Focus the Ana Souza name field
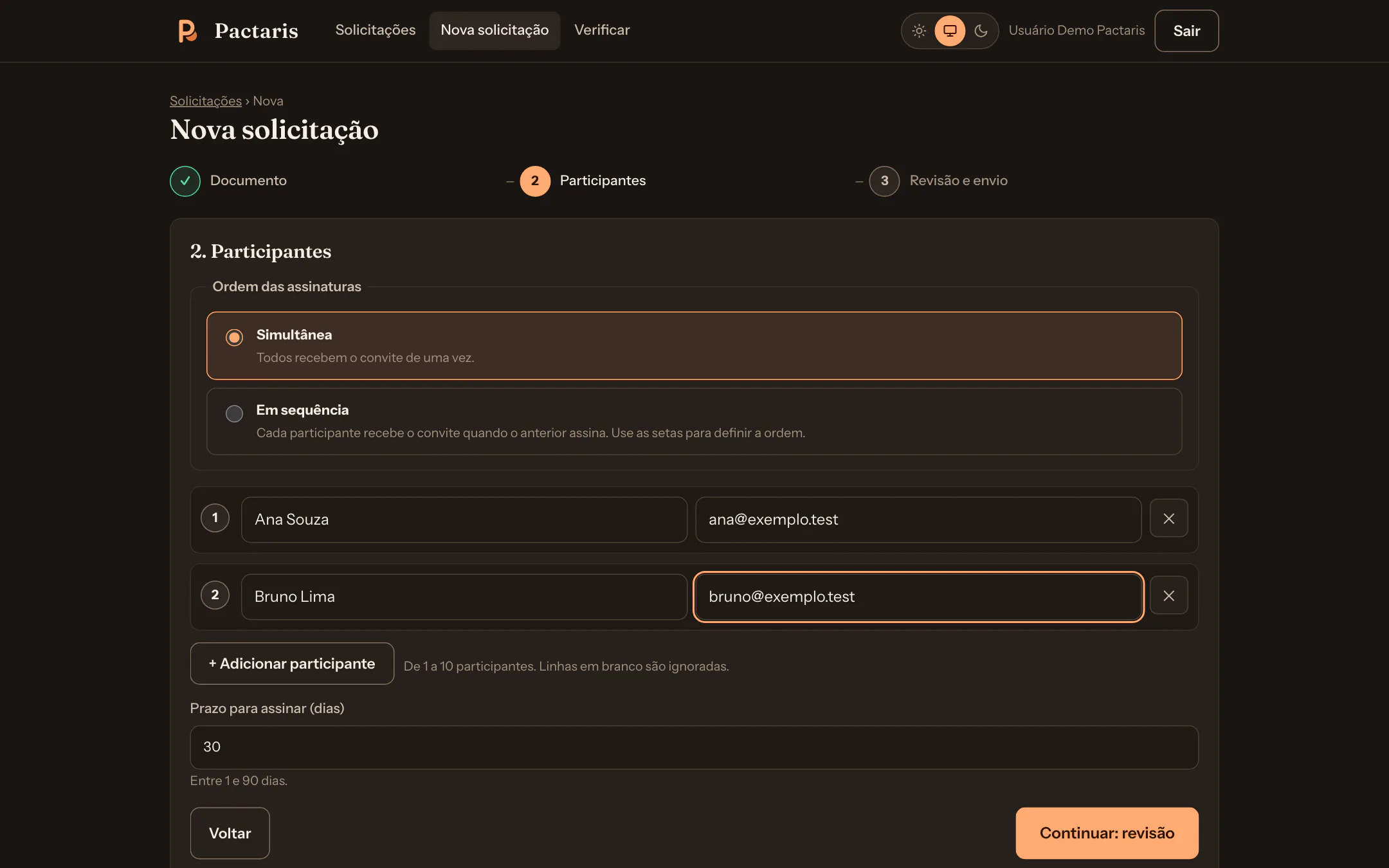The height and width of the screenshot is (868, 1389). pos(464,520)
